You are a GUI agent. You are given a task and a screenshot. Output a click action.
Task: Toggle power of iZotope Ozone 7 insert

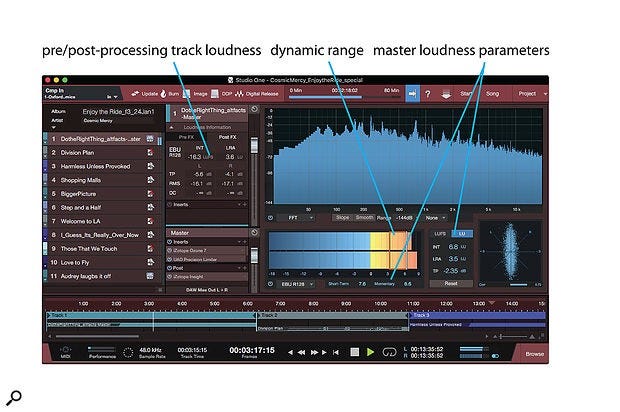click(170, 251)
